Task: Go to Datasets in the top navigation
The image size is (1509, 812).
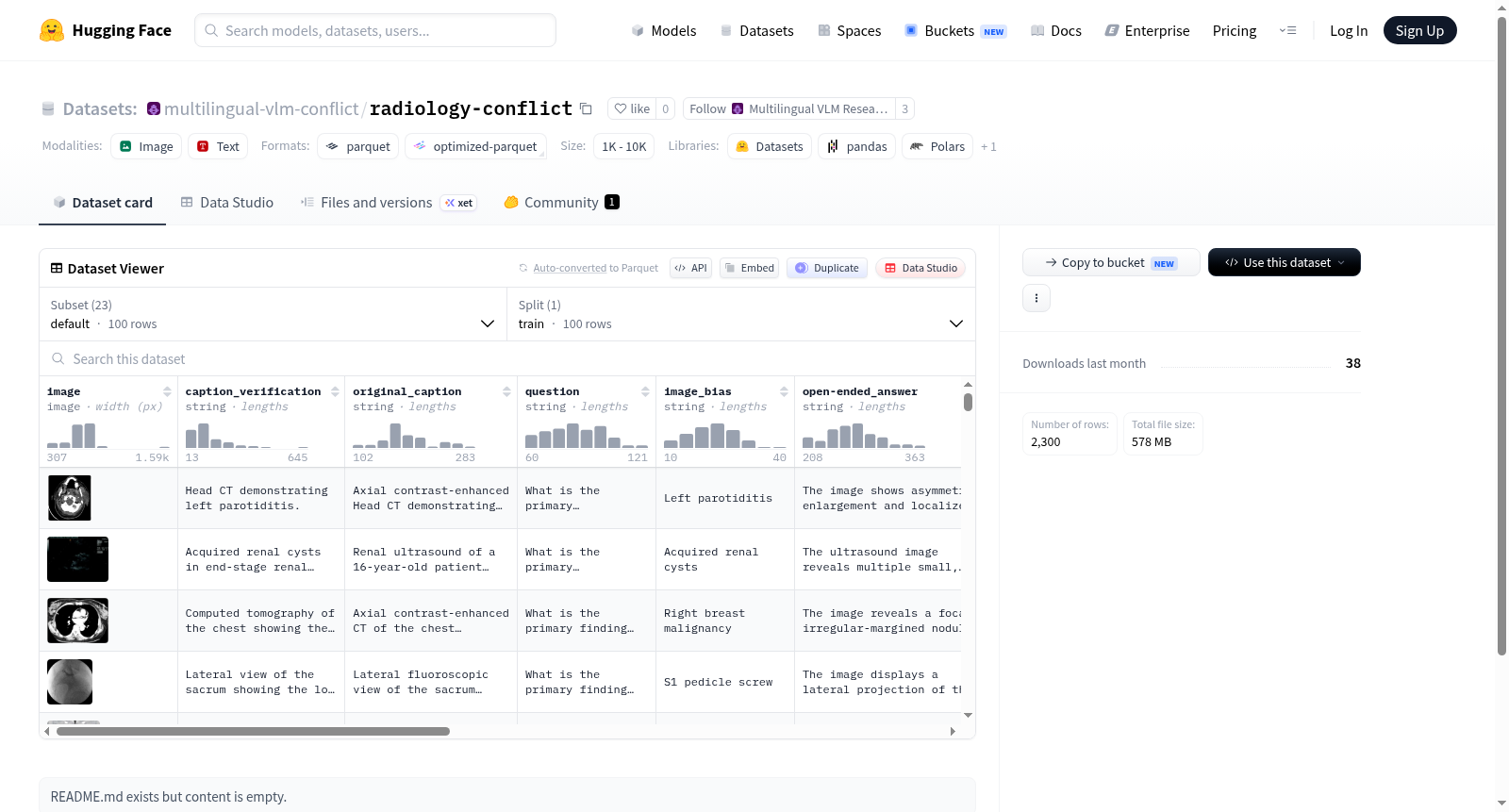Action: coord(757,30)
